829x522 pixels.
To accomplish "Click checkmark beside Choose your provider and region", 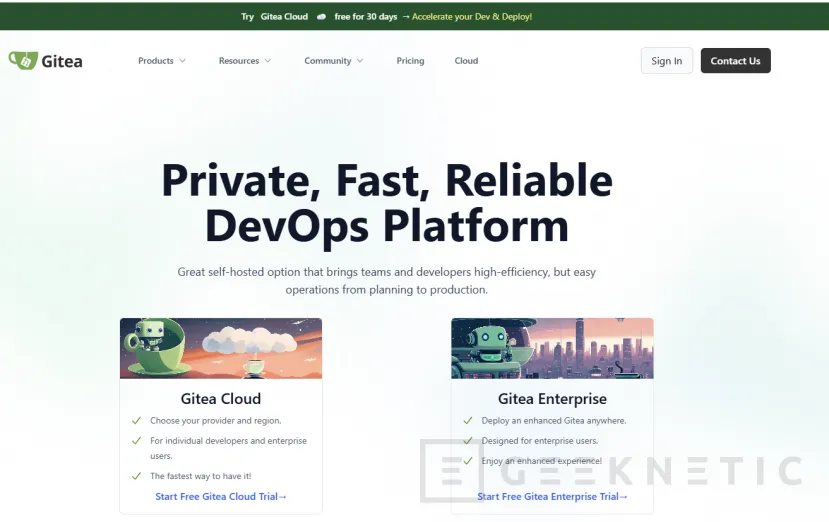I will [136, 421].
